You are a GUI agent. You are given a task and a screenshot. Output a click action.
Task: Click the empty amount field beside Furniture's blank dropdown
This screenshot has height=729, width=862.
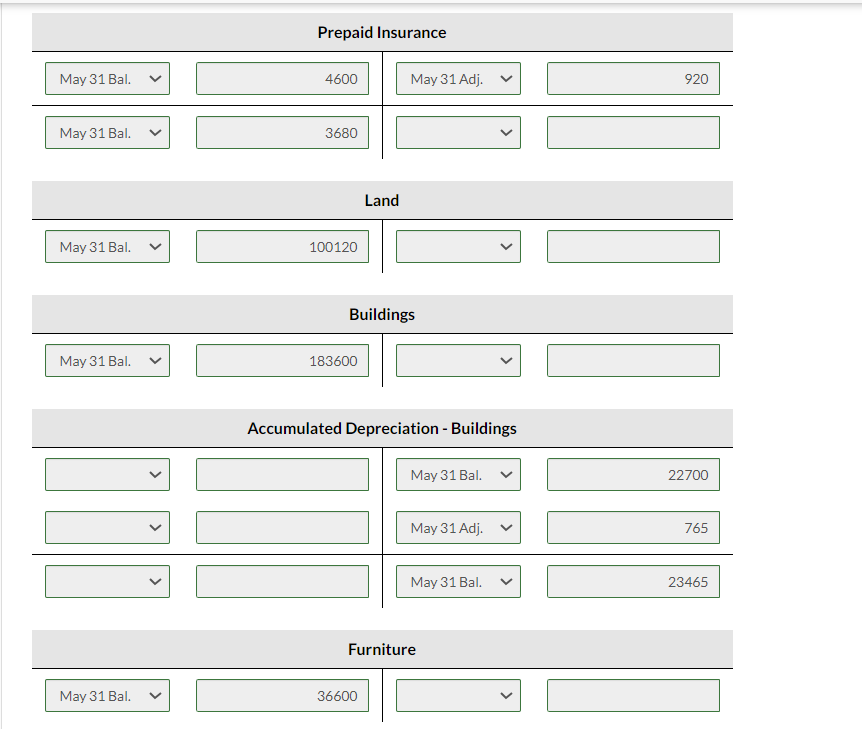point(633,695)
